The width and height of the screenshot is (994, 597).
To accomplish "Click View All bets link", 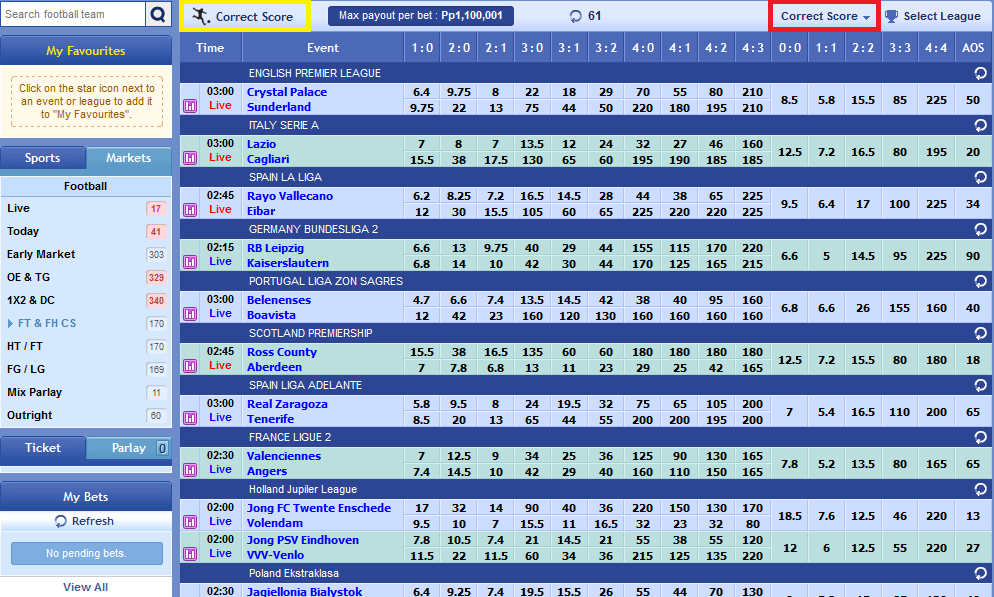I will 86,587.
